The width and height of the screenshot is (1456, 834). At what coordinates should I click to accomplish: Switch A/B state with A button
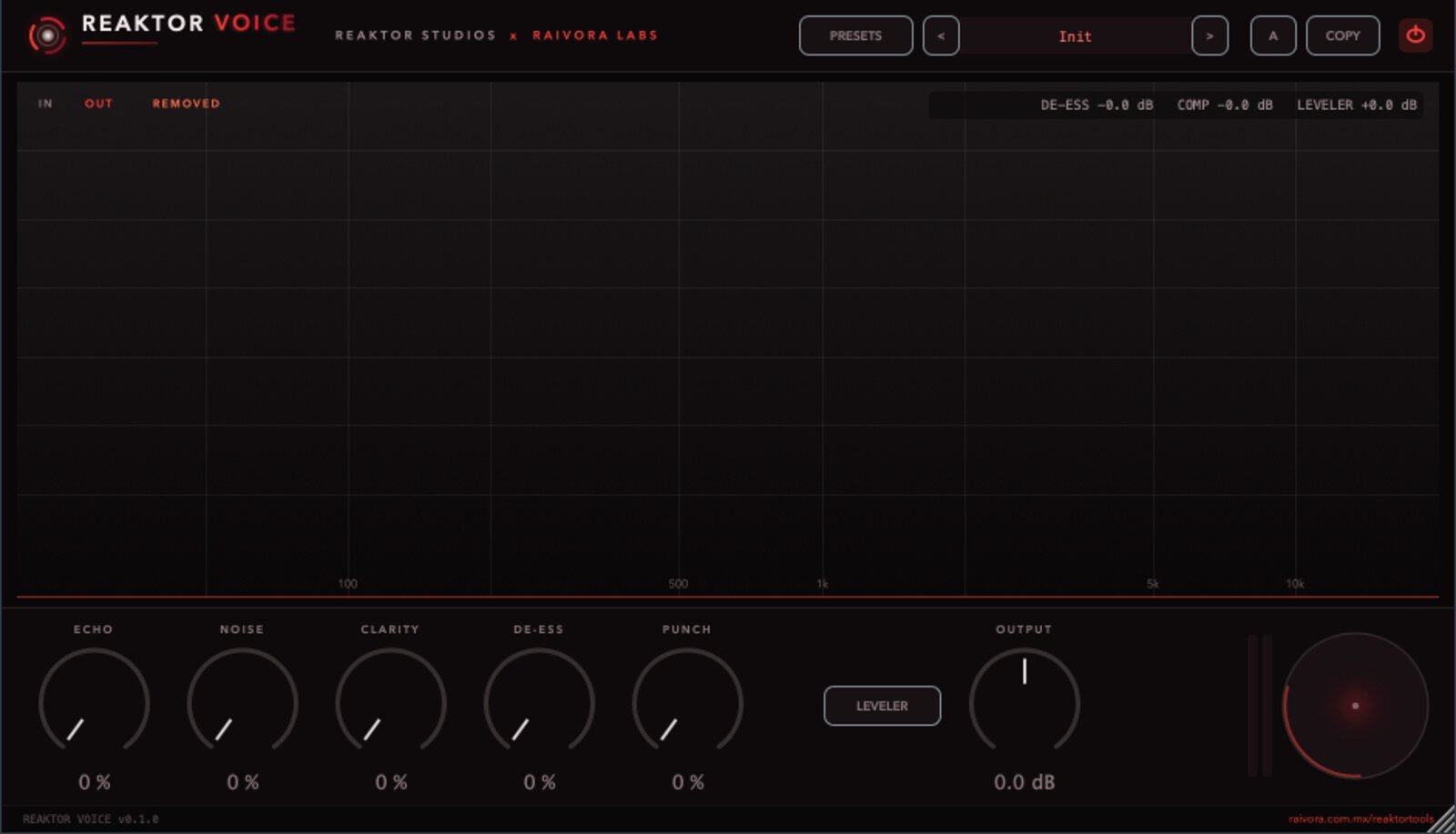pyautogui.click(x=1273, y=35)
